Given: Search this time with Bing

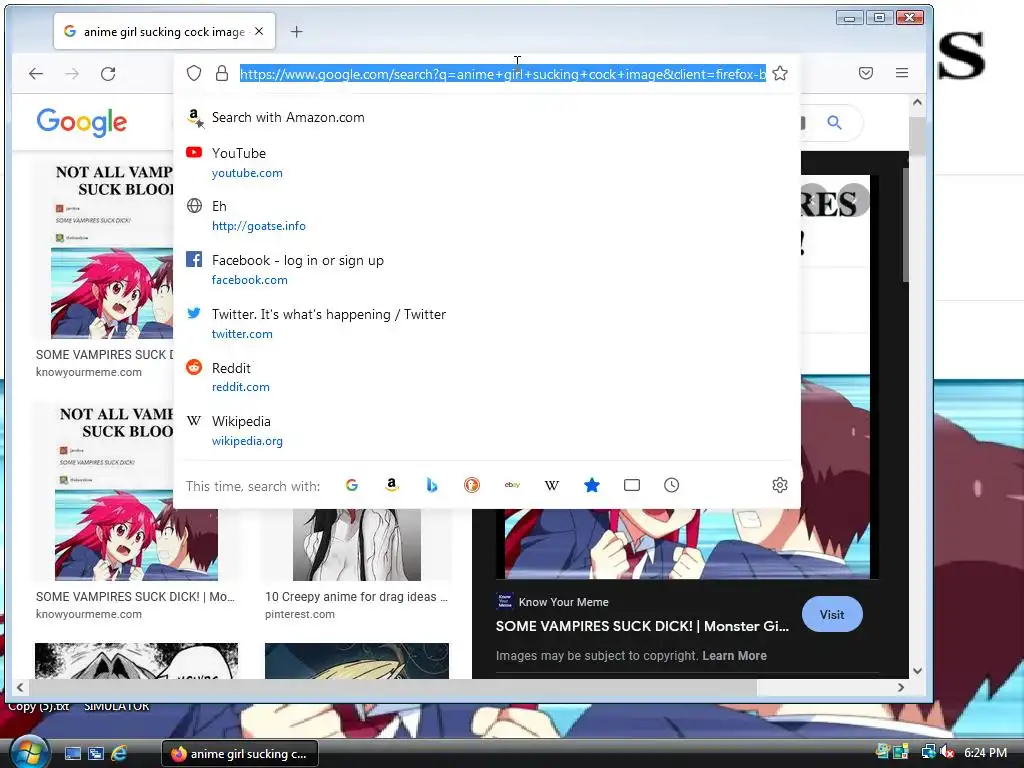Looking at the screenshot, I should (432, 485).
